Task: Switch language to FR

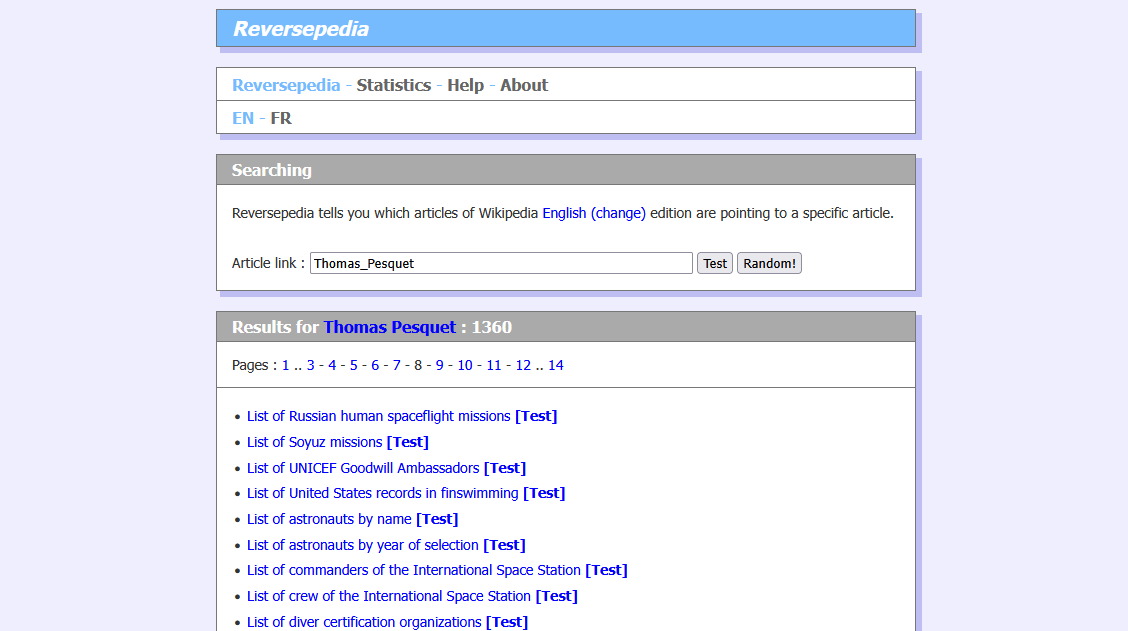Action: 281,118
